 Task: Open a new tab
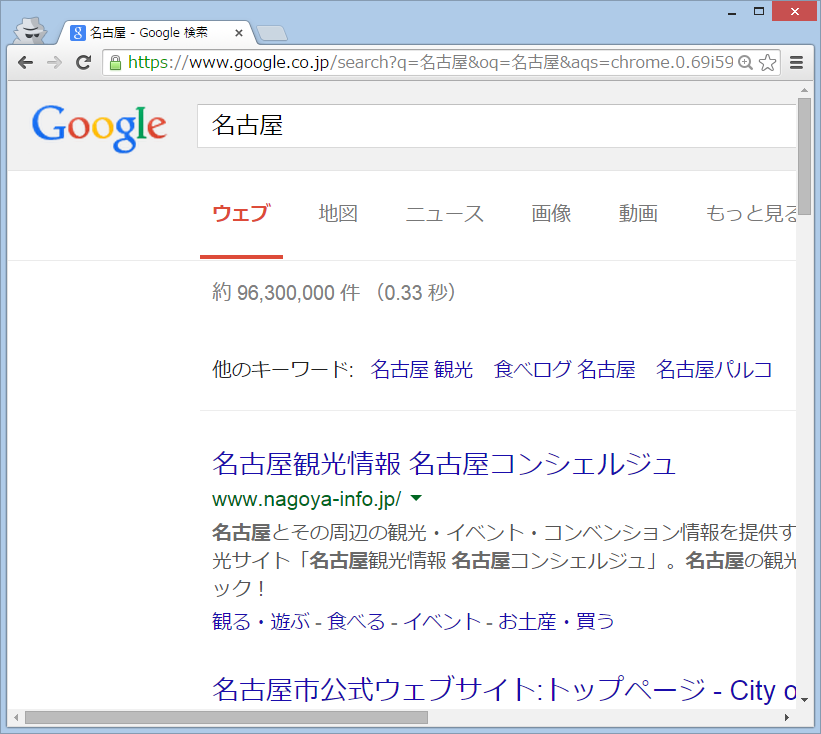(x=270, y=34)
